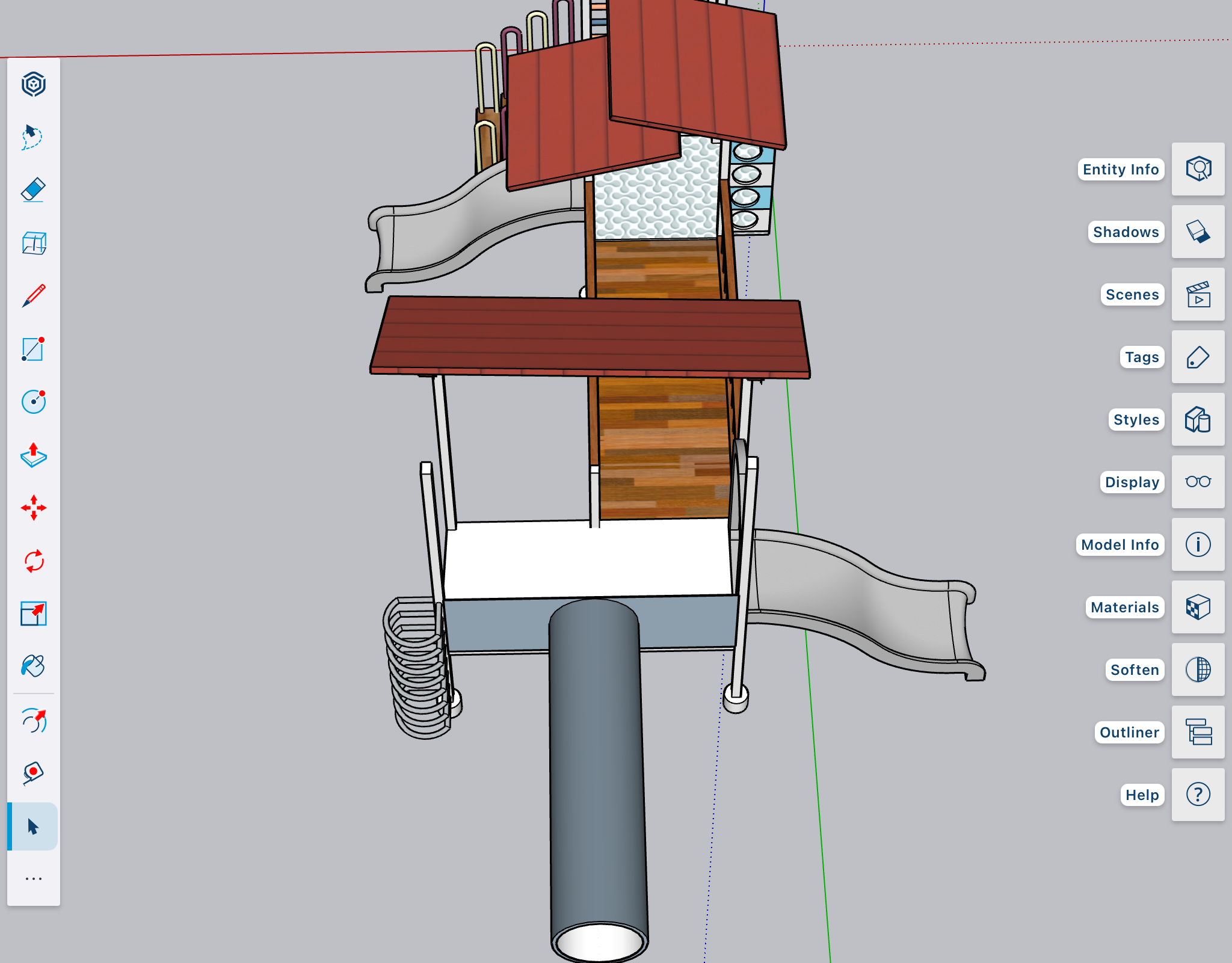Viewport: 1232px width, 963px height.
Task: Select the Orbit tool
Action: [x=34, y=721]
